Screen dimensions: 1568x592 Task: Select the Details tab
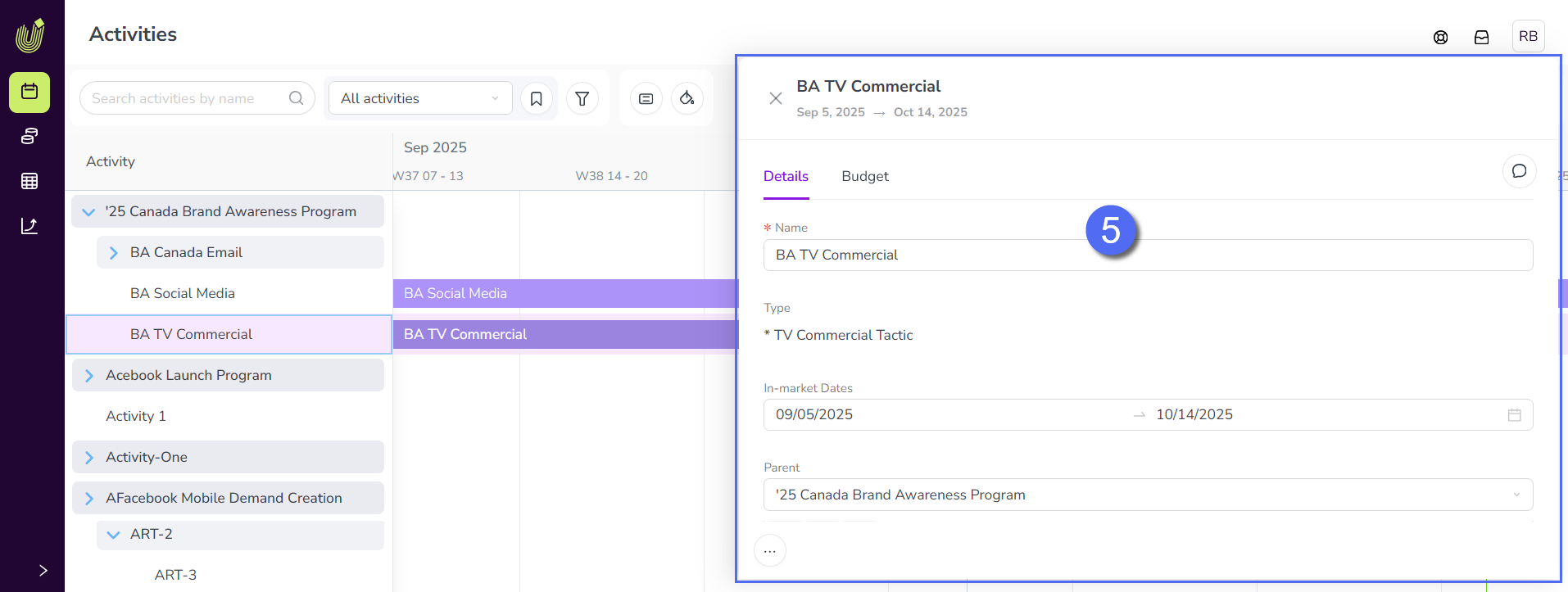[786, 176]
